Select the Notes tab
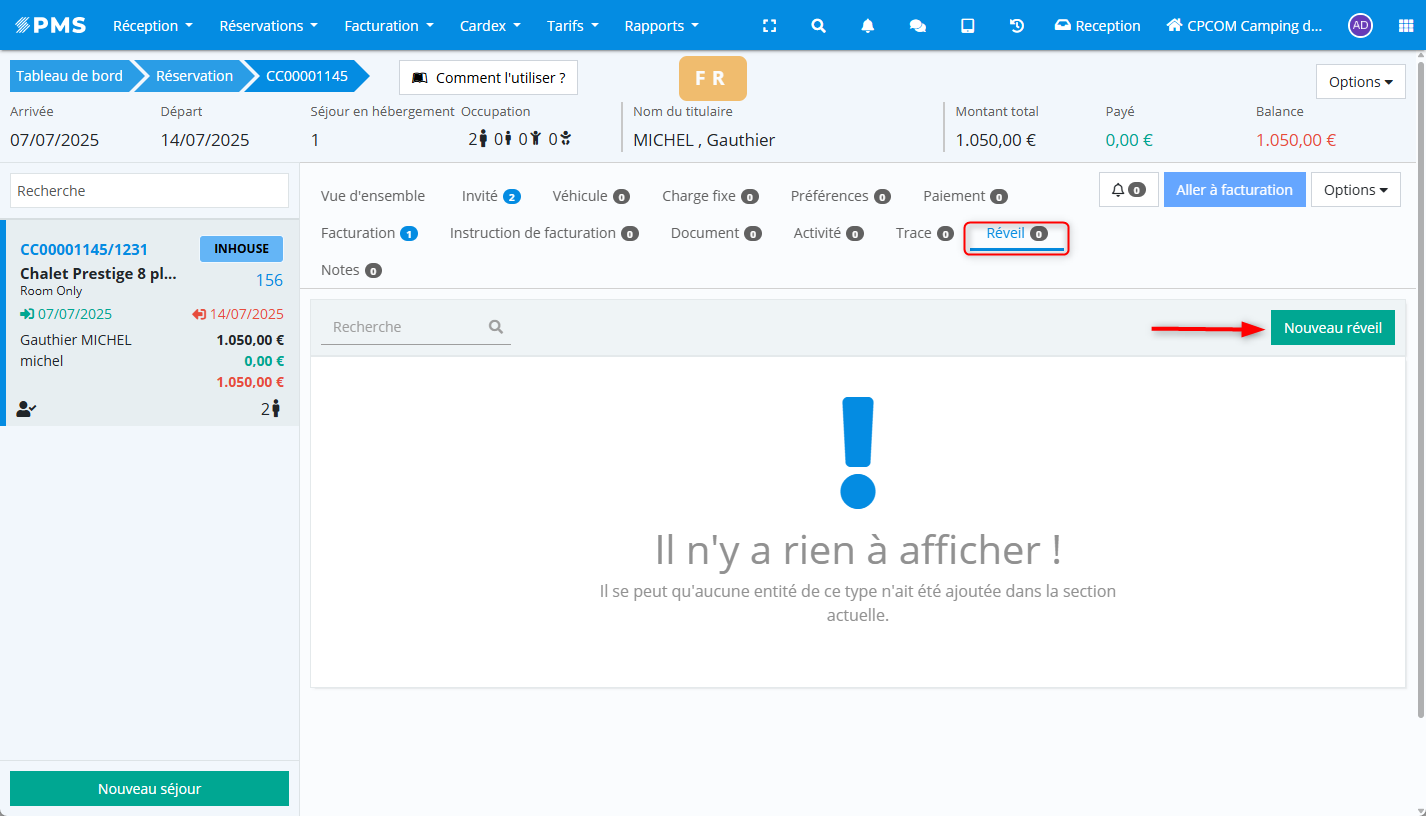1426x816 pixels. coord(350,270)
